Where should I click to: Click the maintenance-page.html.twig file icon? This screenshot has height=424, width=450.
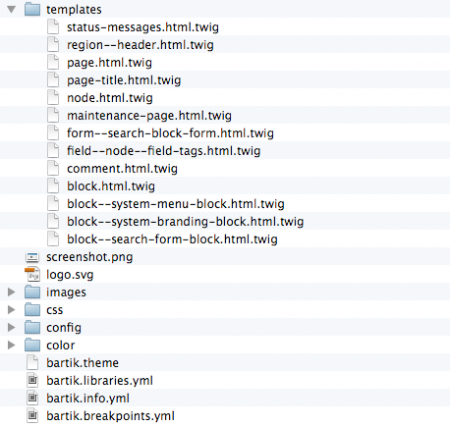53,115
